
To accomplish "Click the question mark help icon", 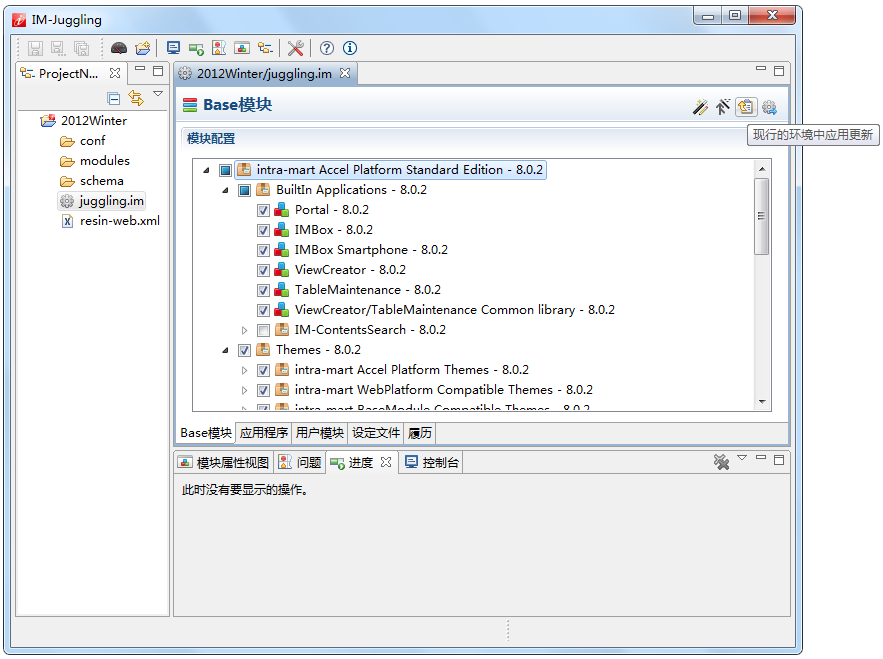I will pyautogui.click(x=327, y=48).
